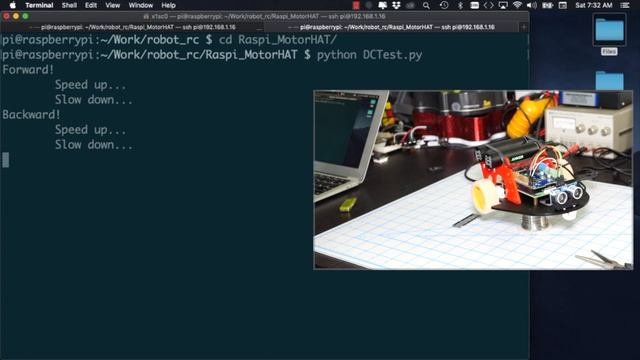Click the Terminal window title bar text

tap(264, 16)
